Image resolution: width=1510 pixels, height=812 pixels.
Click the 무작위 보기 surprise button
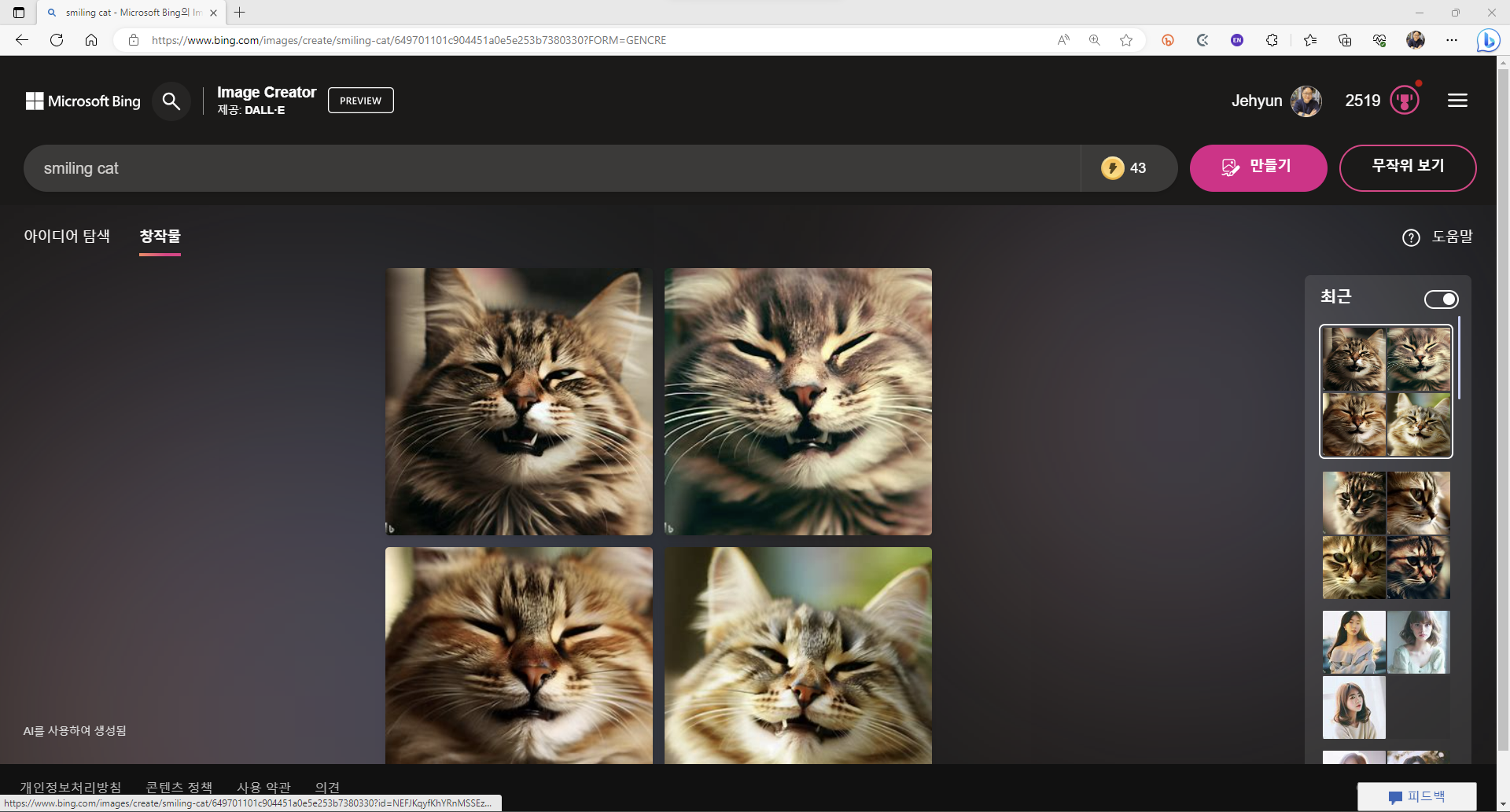[1408, 167]
